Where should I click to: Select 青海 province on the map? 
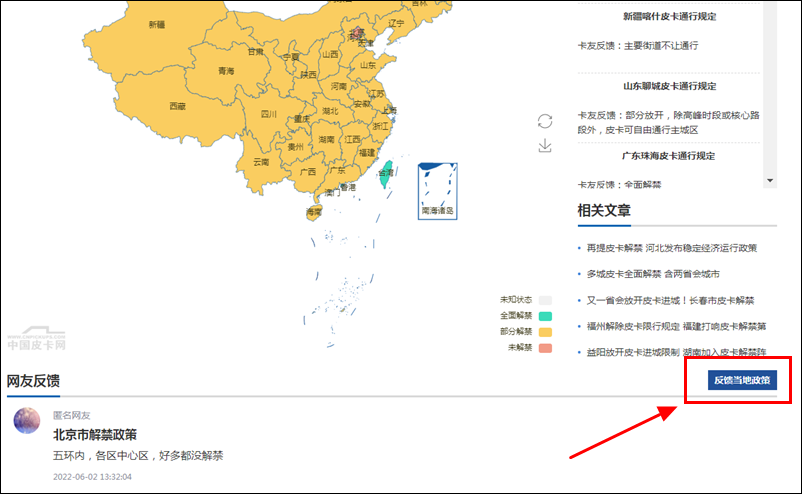[226, 71]
